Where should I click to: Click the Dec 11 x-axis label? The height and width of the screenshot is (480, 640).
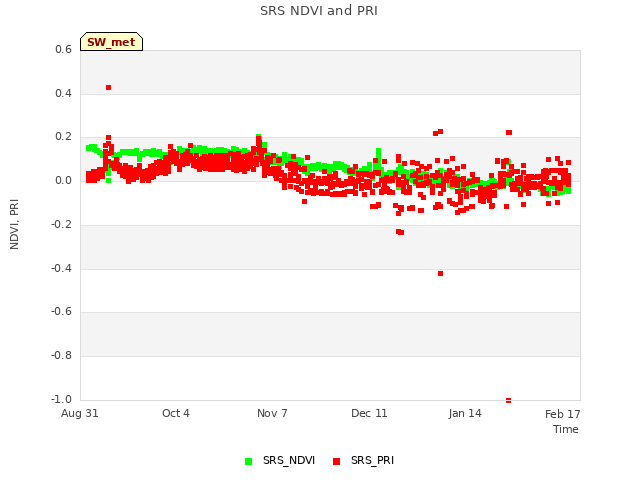coord(369,413)
